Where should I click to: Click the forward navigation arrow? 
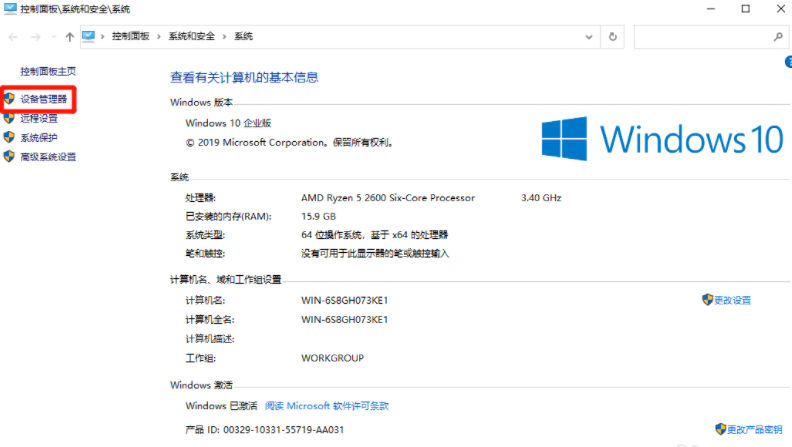[35, 37]
